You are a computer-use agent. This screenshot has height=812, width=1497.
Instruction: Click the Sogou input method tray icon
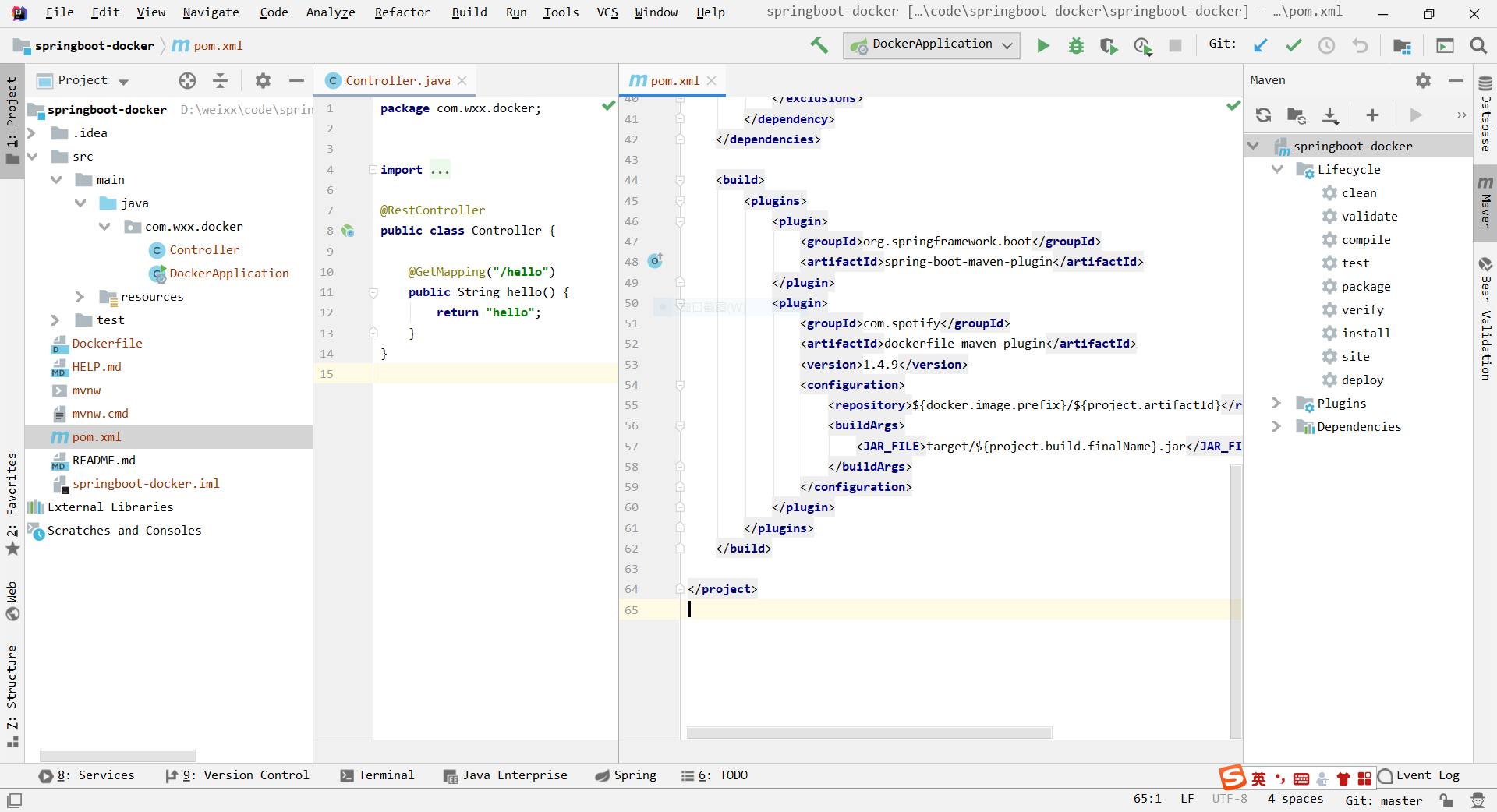point(1233,777)
